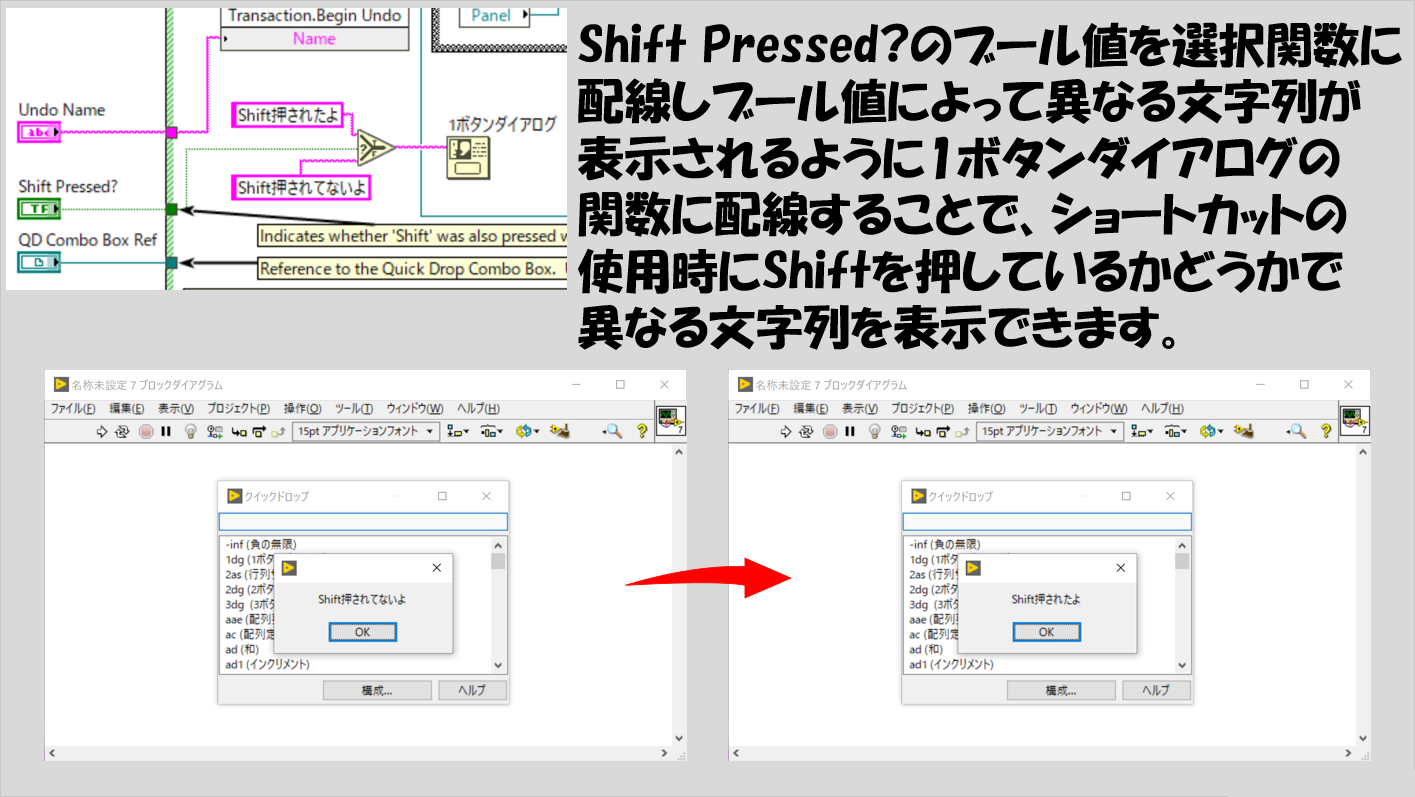Open ツール(T) menu in right window

click(1038, 408)
